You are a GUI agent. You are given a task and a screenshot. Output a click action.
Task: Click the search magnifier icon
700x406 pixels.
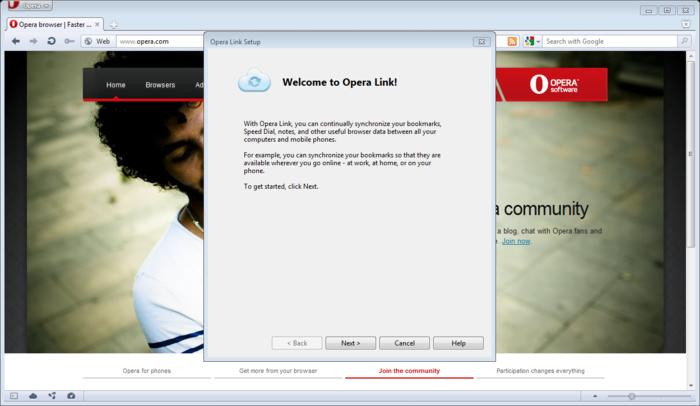point(684,41)
